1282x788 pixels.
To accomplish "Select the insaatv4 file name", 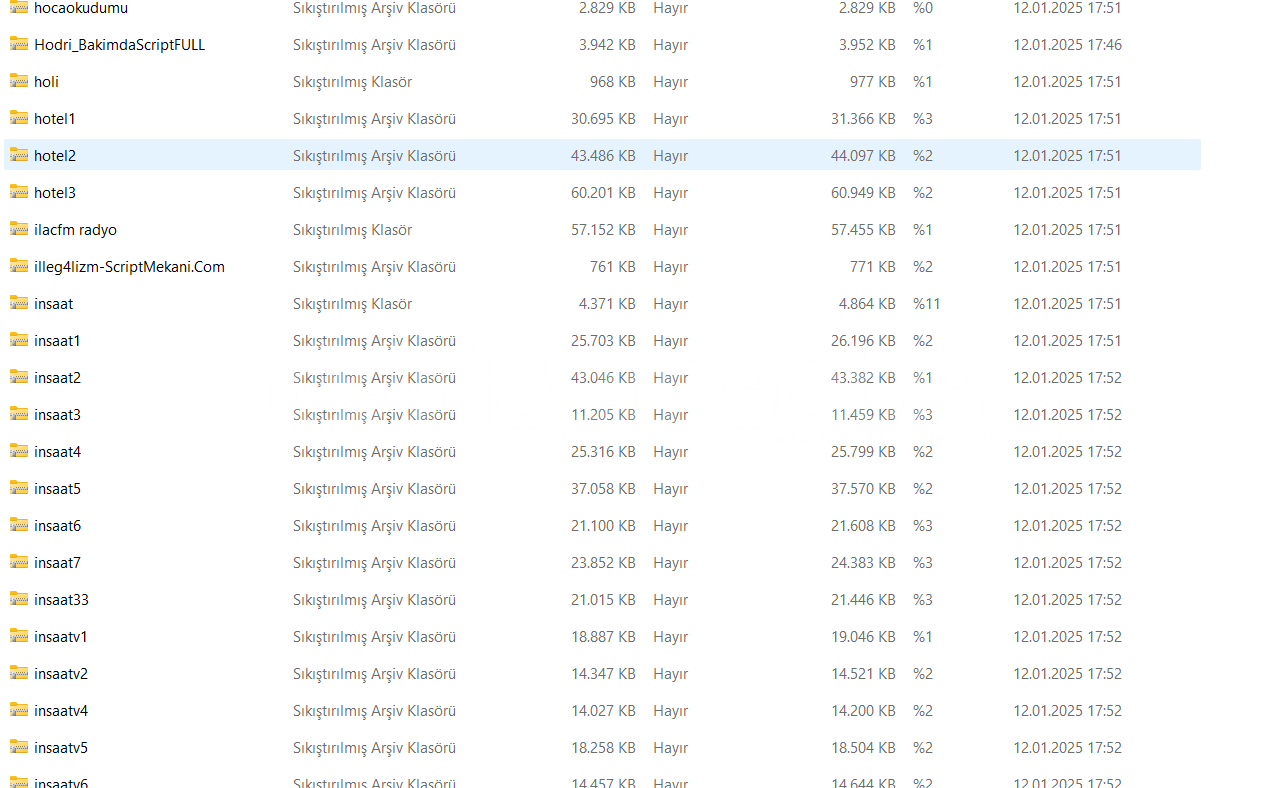I will pyautogui.click(x=61, y=711).
